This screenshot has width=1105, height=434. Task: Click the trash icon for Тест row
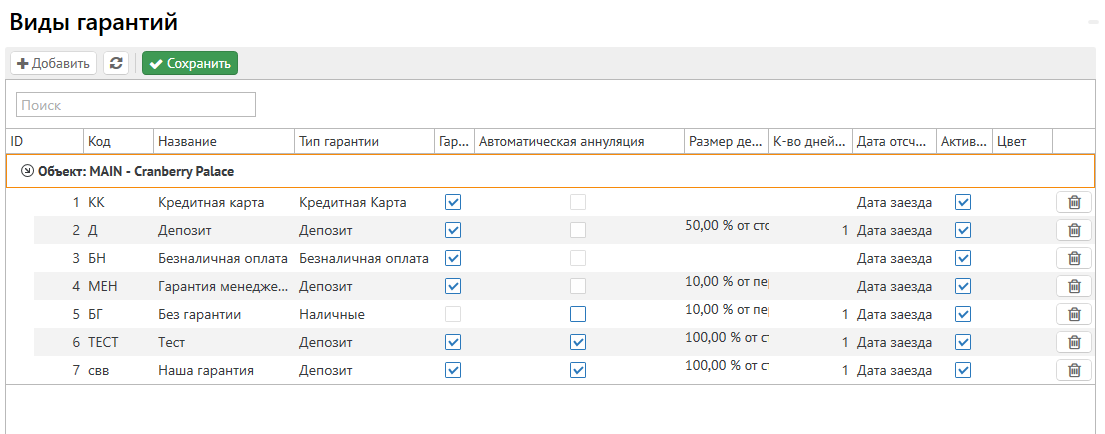pyautogui.click(x=1074, y=342)
